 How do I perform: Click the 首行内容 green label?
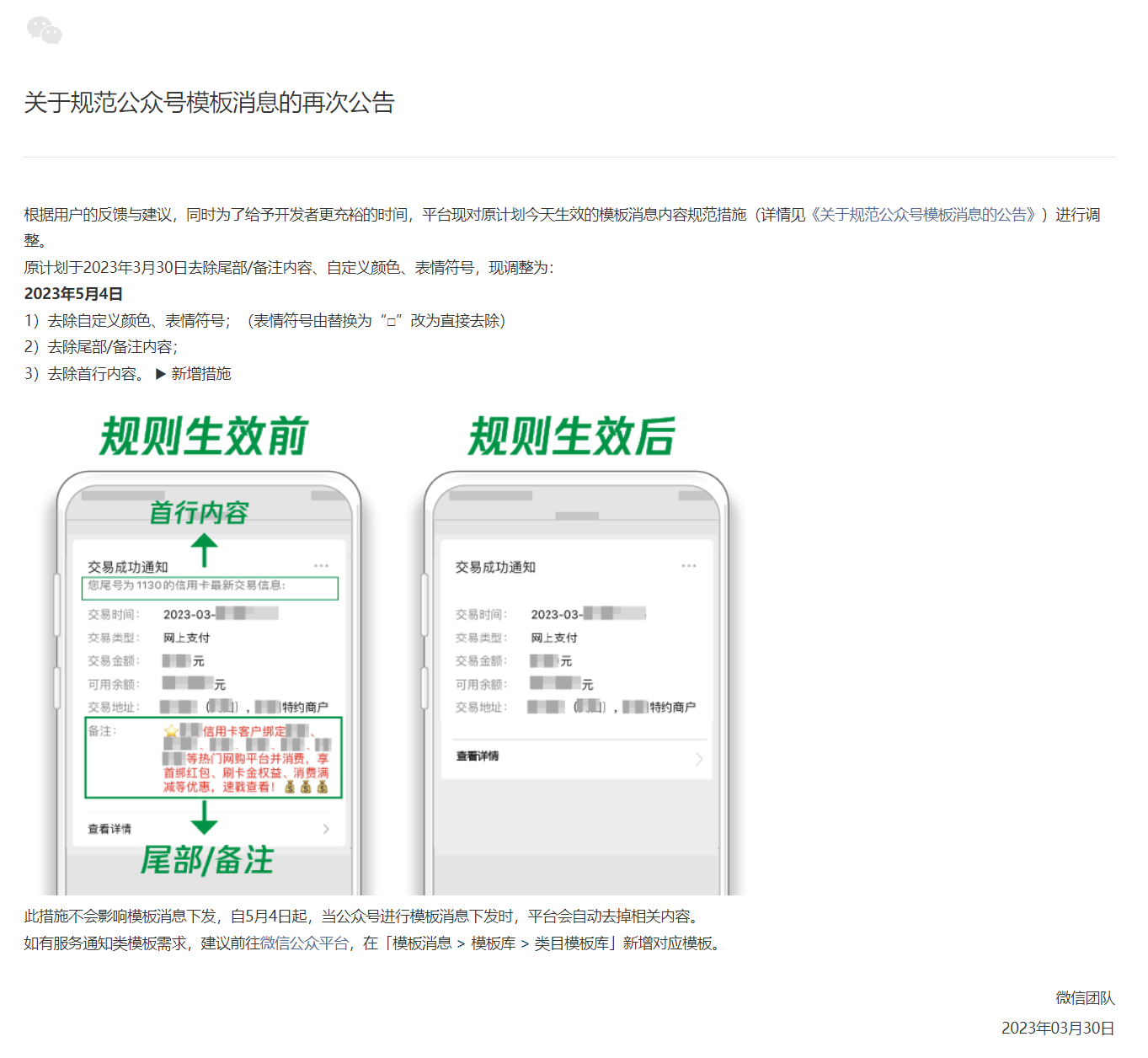(199, 512)
